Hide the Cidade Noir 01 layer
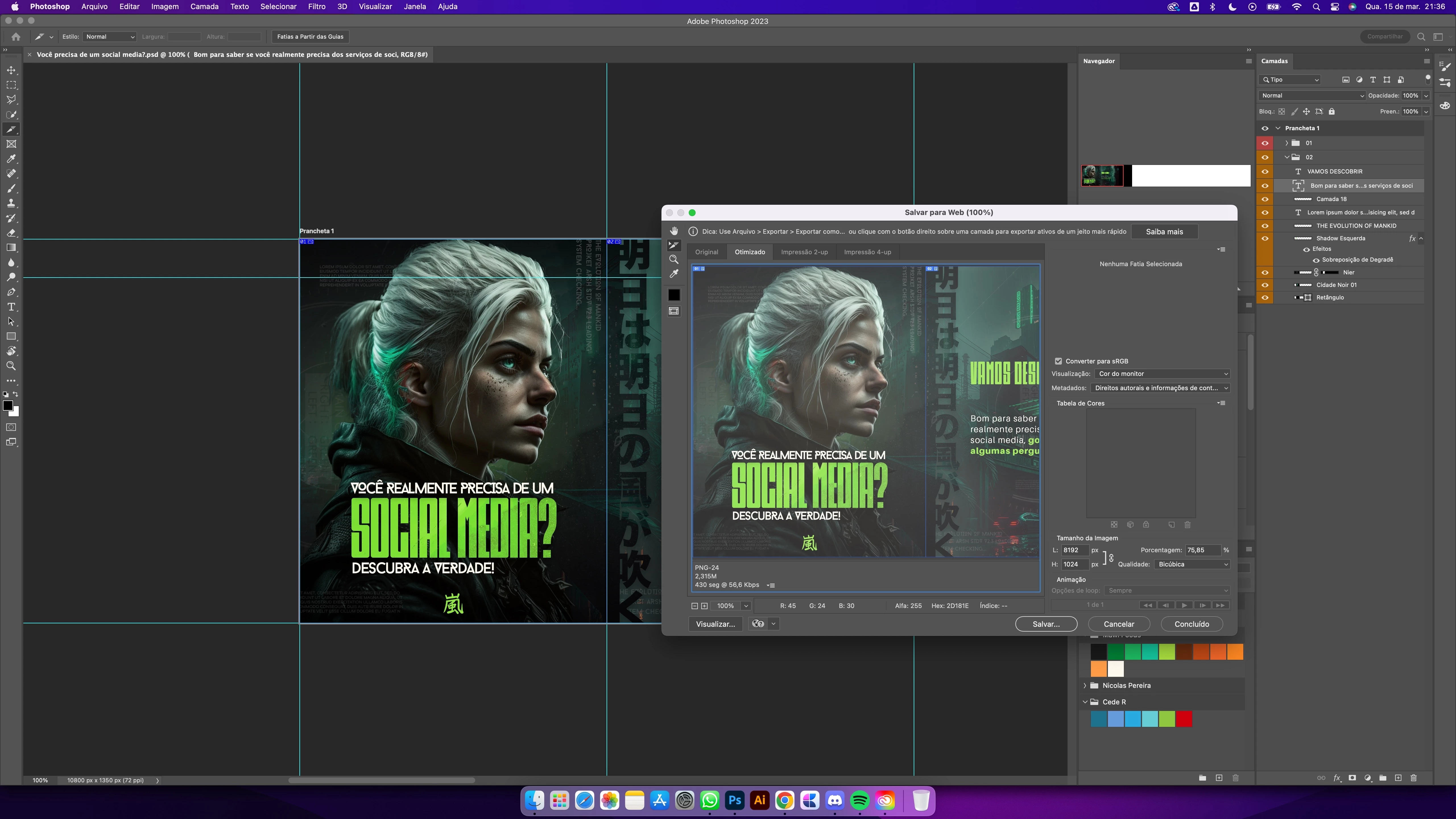This screenshot has height=819, width=1456. click(x=1265, y=285)
